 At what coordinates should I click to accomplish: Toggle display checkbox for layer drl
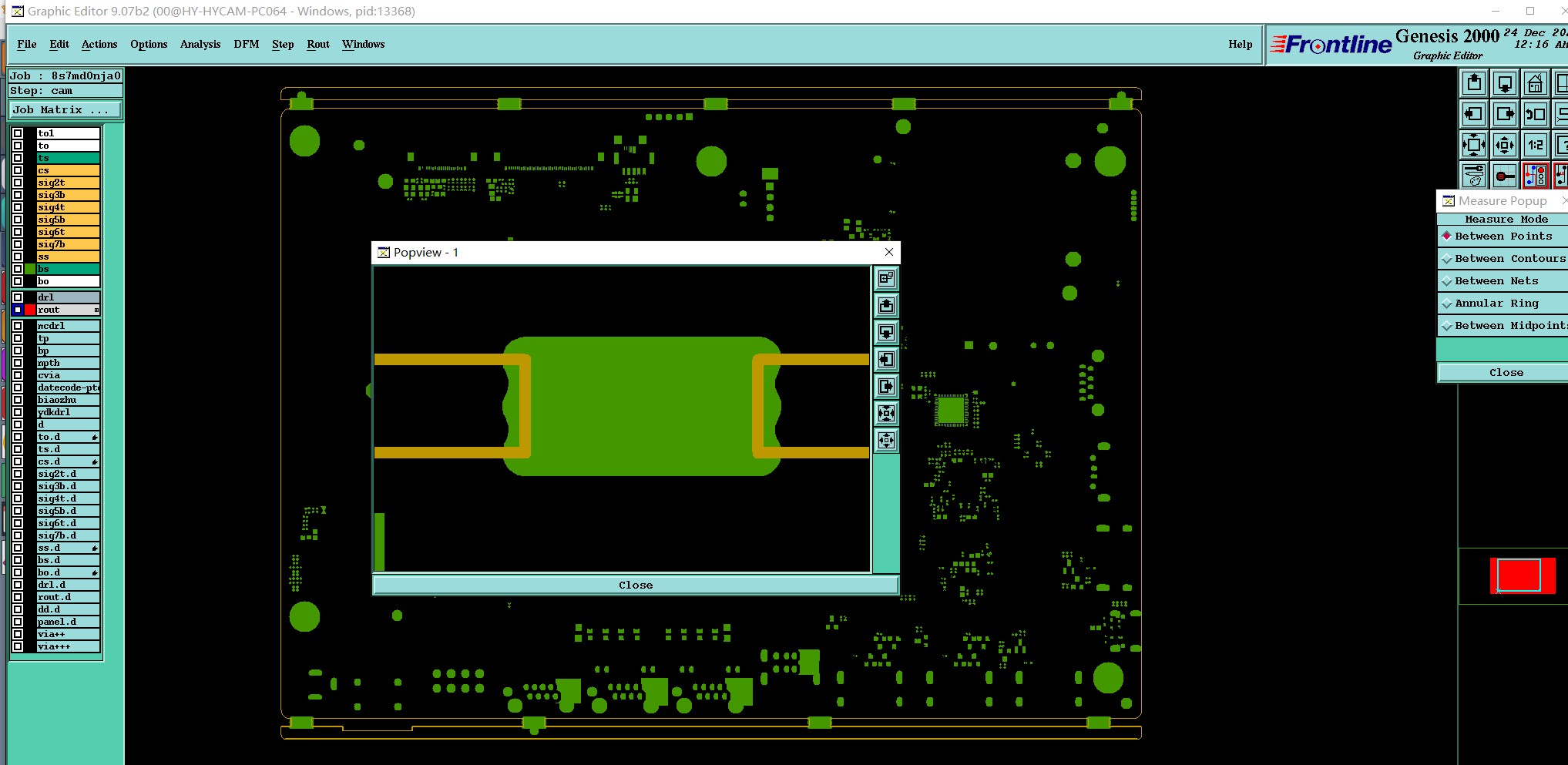(18, 297)
